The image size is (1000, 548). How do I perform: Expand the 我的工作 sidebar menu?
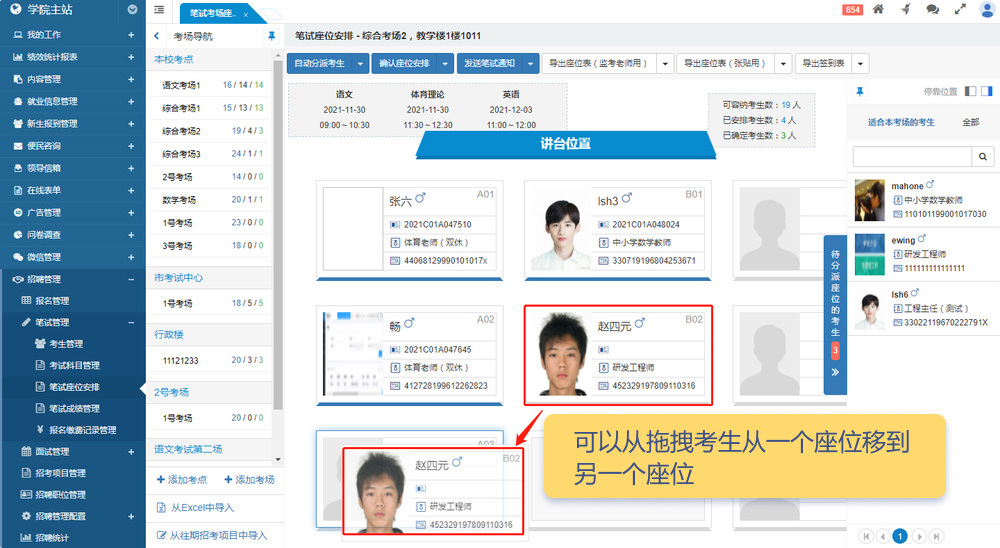[131, 34]
